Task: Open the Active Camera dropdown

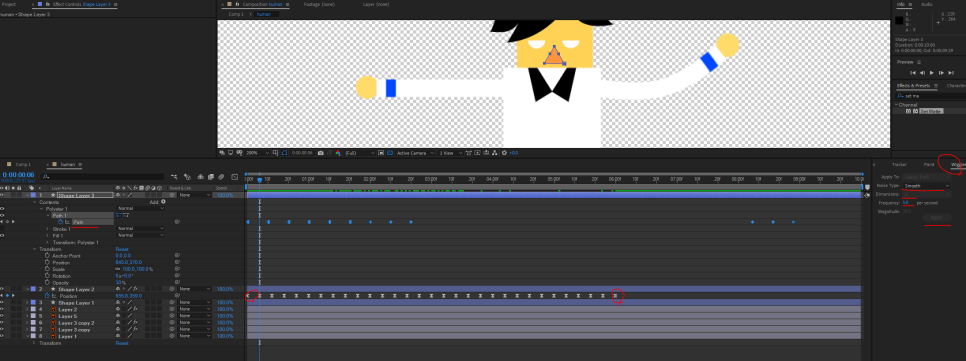Action: [x=414, y=153]
